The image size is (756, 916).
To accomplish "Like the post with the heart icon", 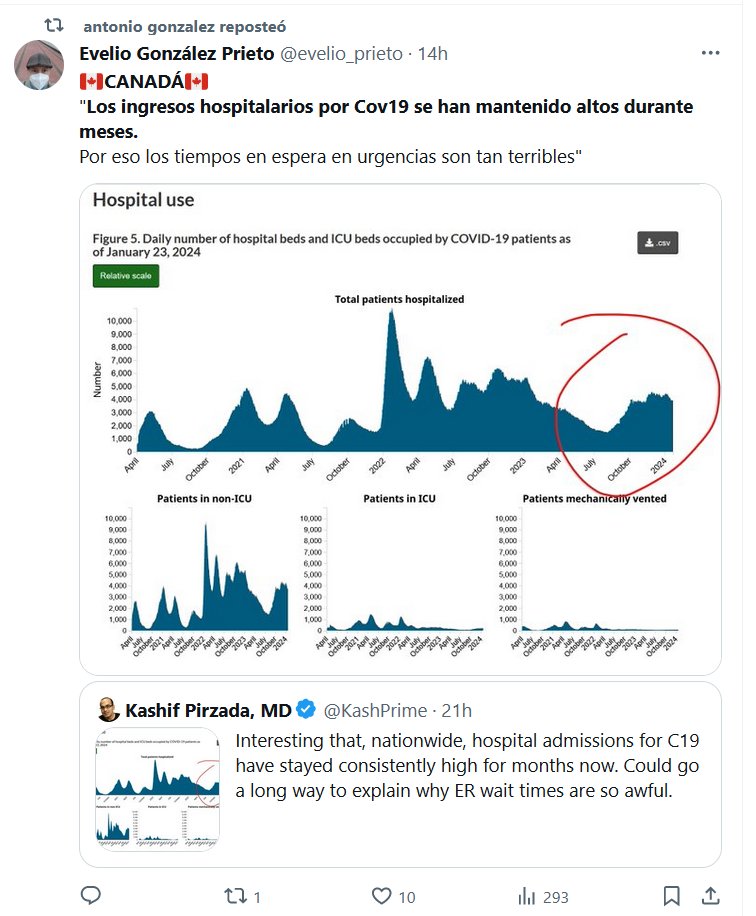I will pos(379,895).
